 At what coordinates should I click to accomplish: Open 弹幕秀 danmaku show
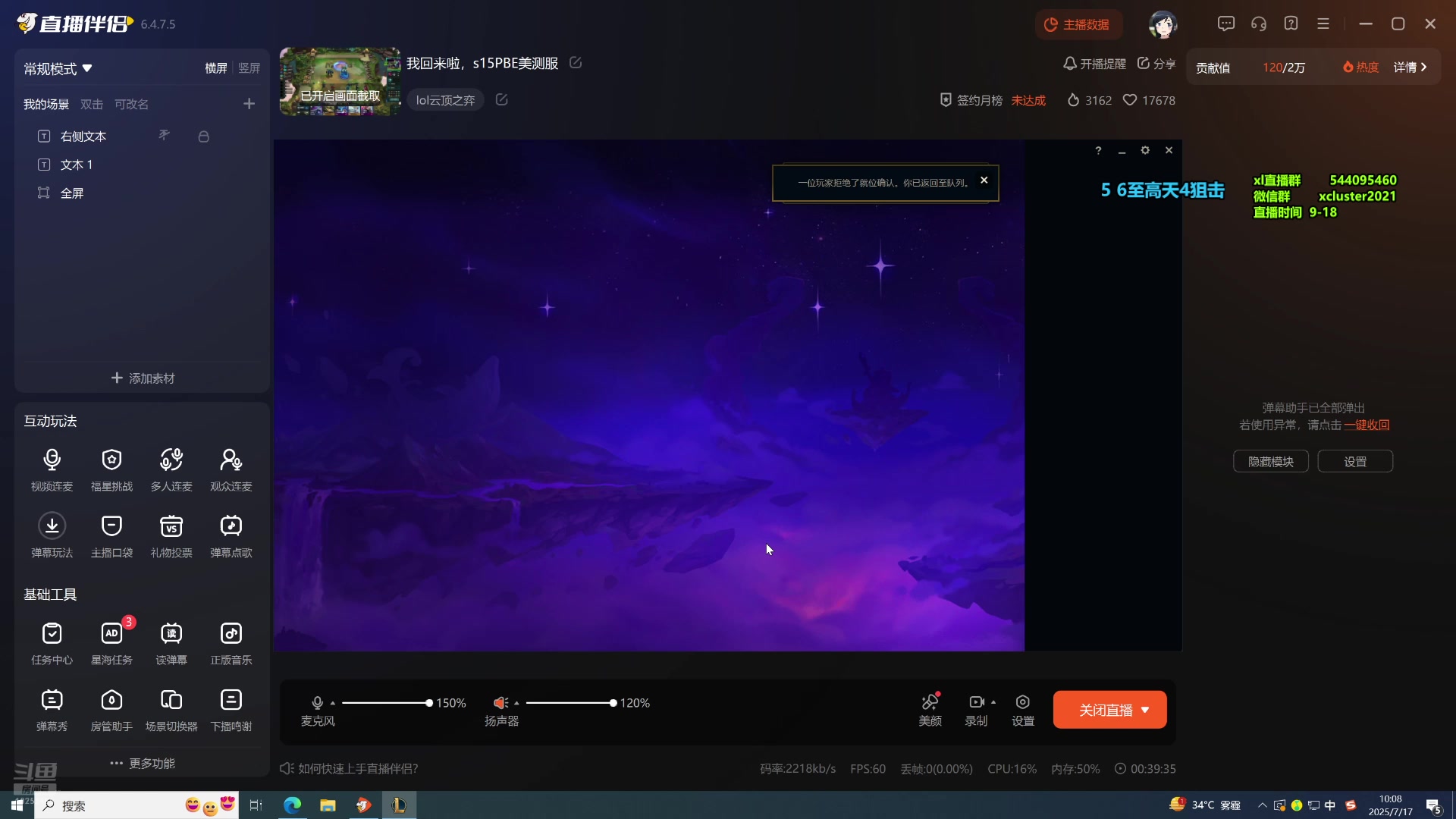(x=52, y=710)
